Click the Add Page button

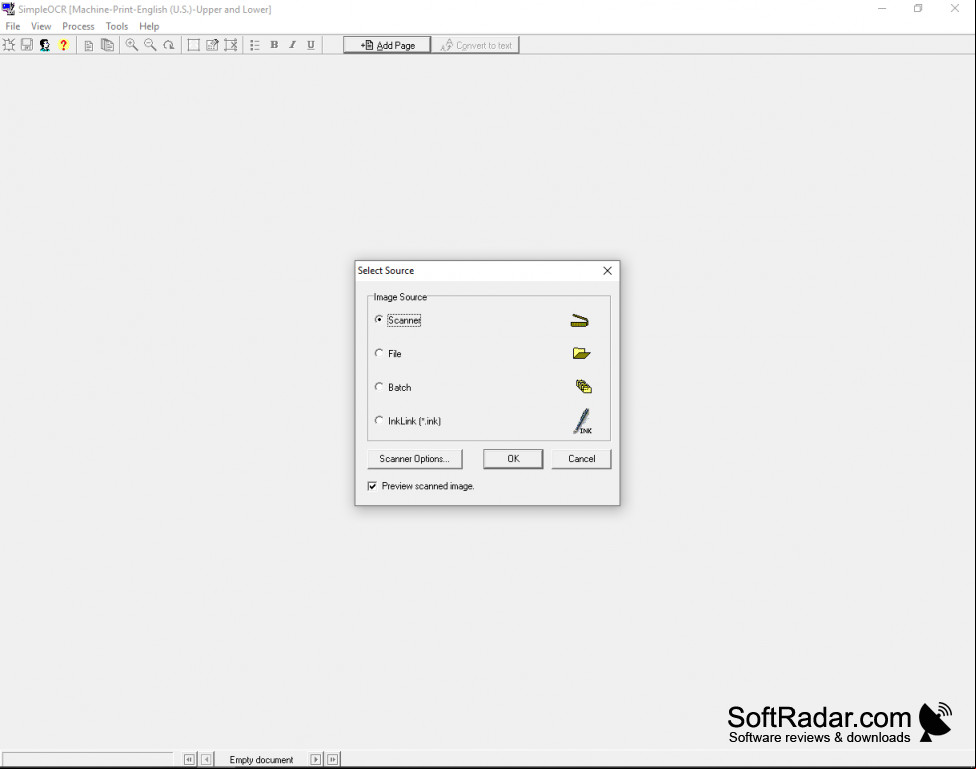click(x=387, y=45)
